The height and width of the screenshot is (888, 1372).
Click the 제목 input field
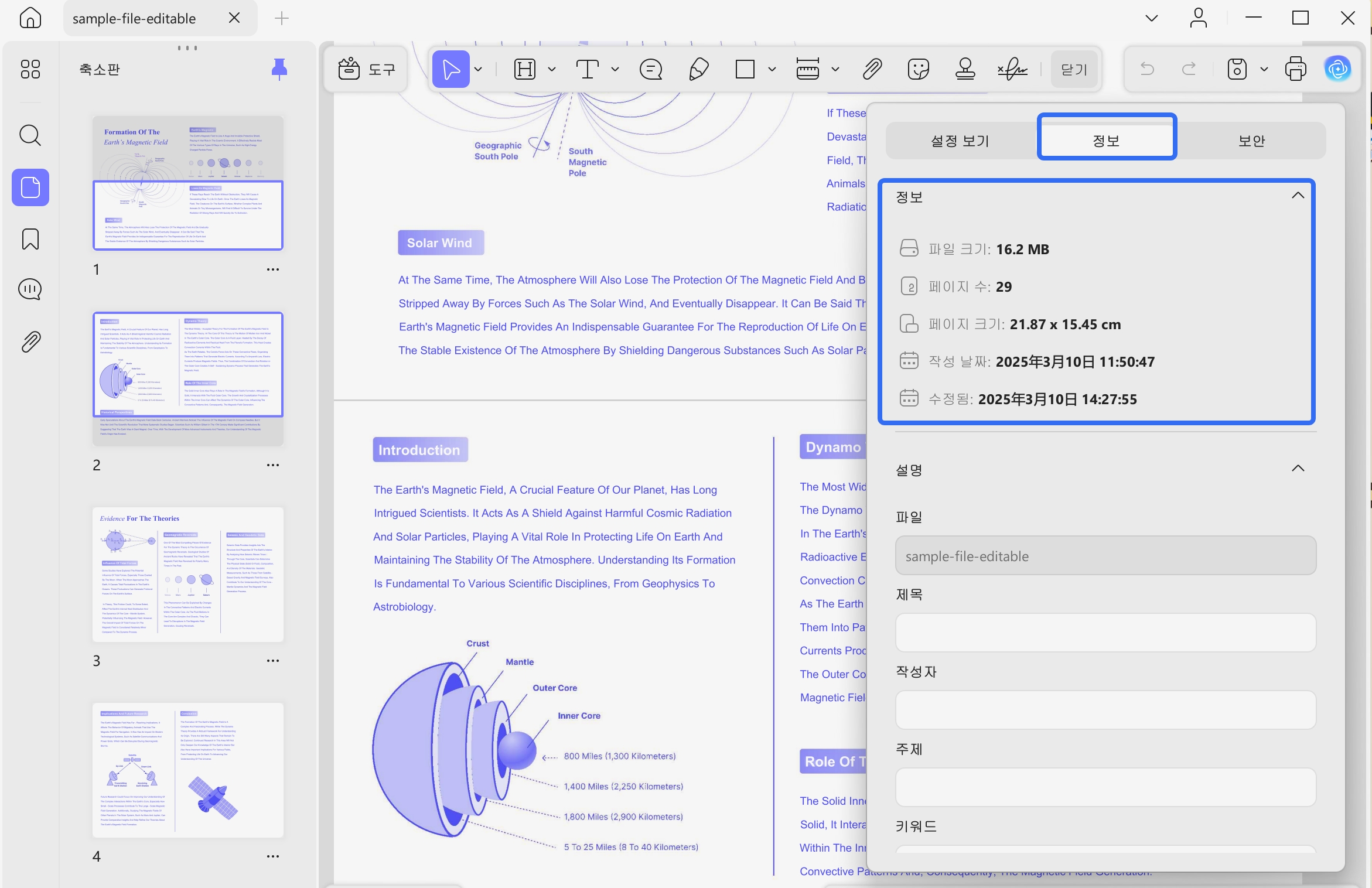click(x=1105, y=633)
